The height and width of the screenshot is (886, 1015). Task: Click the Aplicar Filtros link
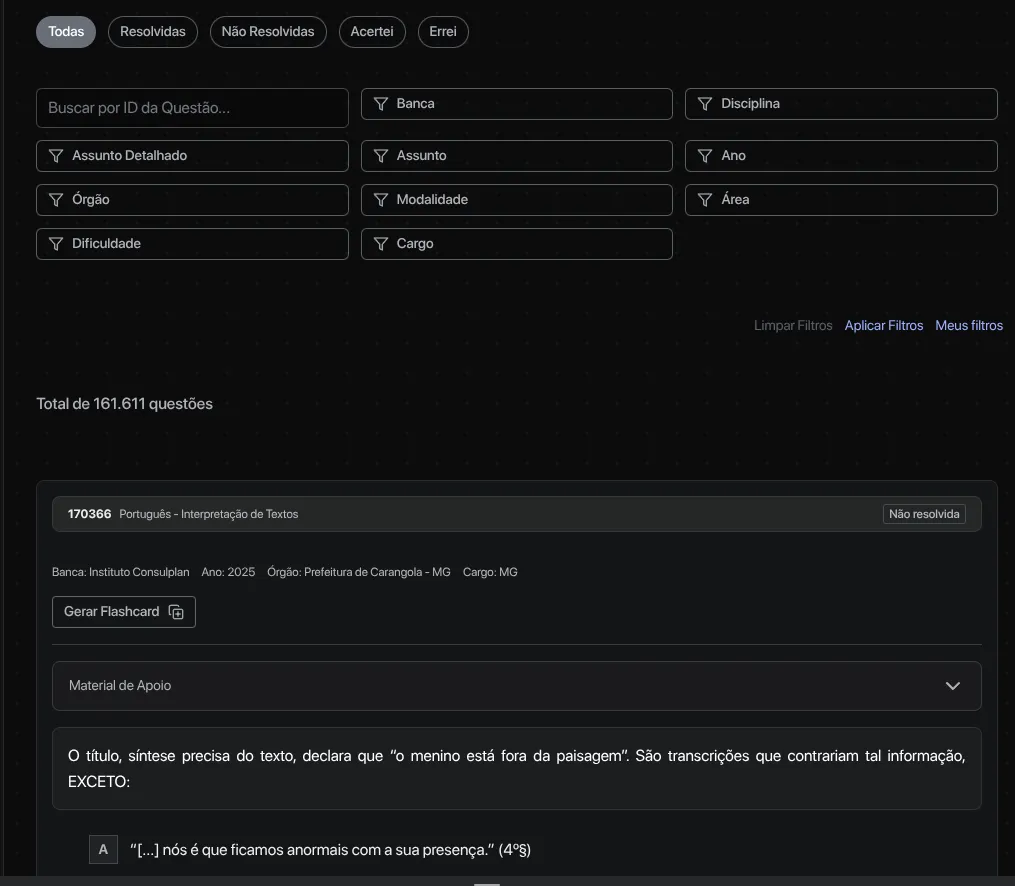(883, 326)
